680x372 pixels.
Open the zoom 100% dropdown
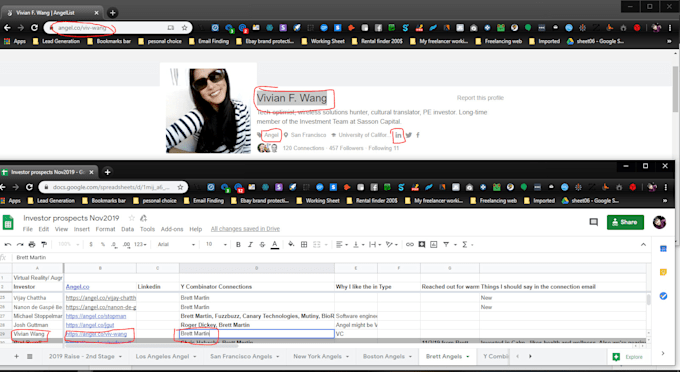(x=69, y=245)
